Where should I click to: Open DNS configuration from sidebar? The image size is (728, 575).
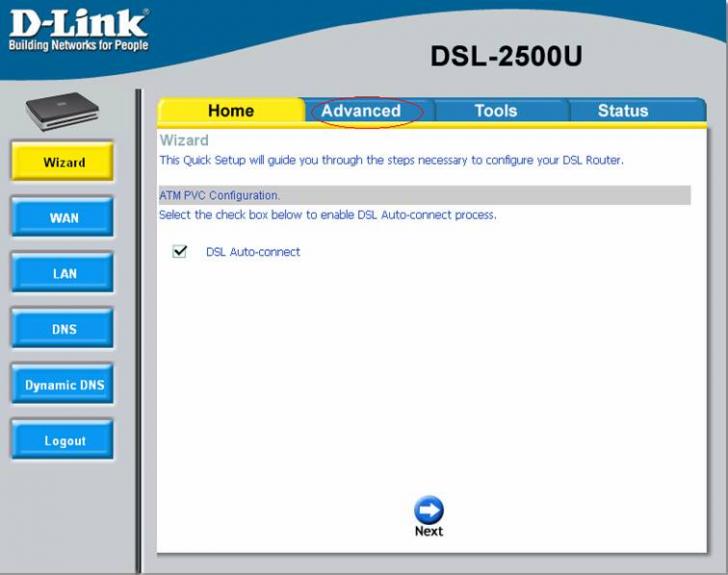pyautogui.click(x=63, y=329)
